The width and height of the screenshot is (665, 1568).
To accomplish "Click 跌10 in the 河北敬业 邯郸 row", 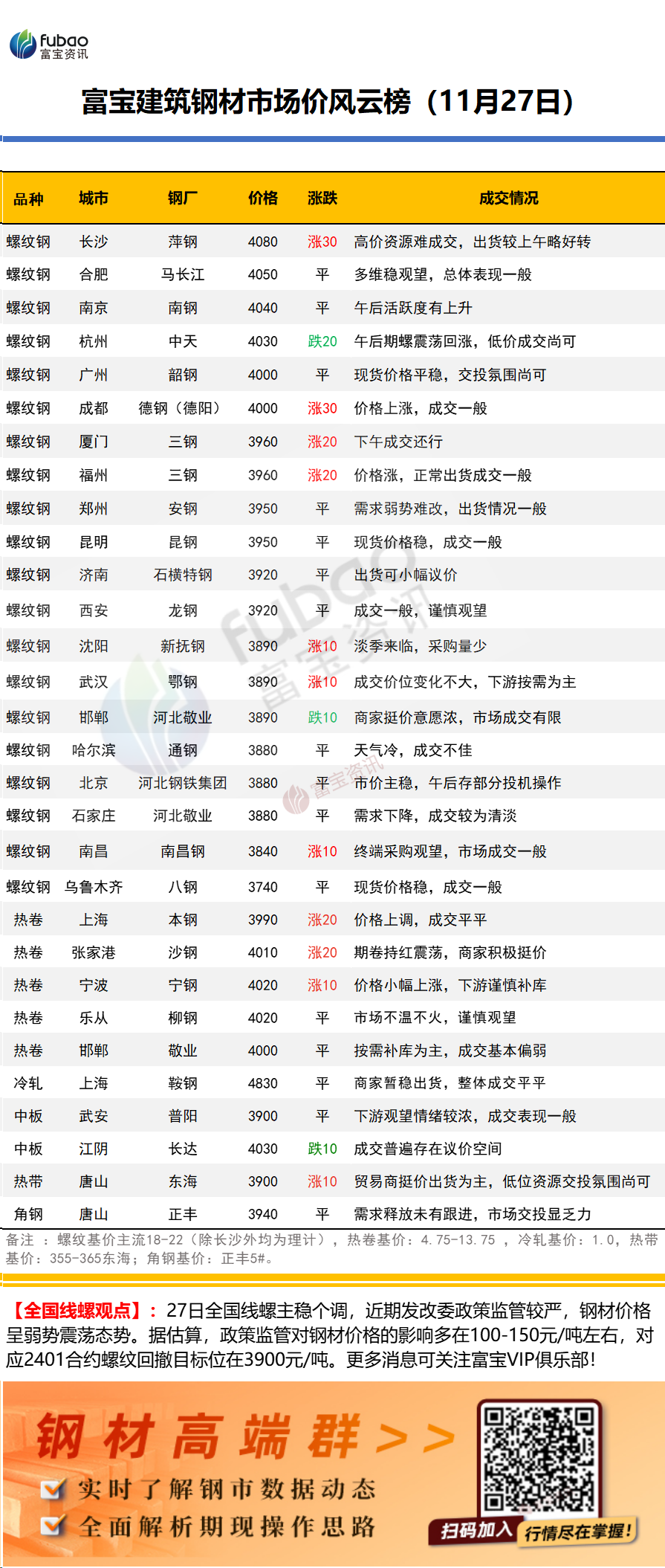I will click(322, 717).
